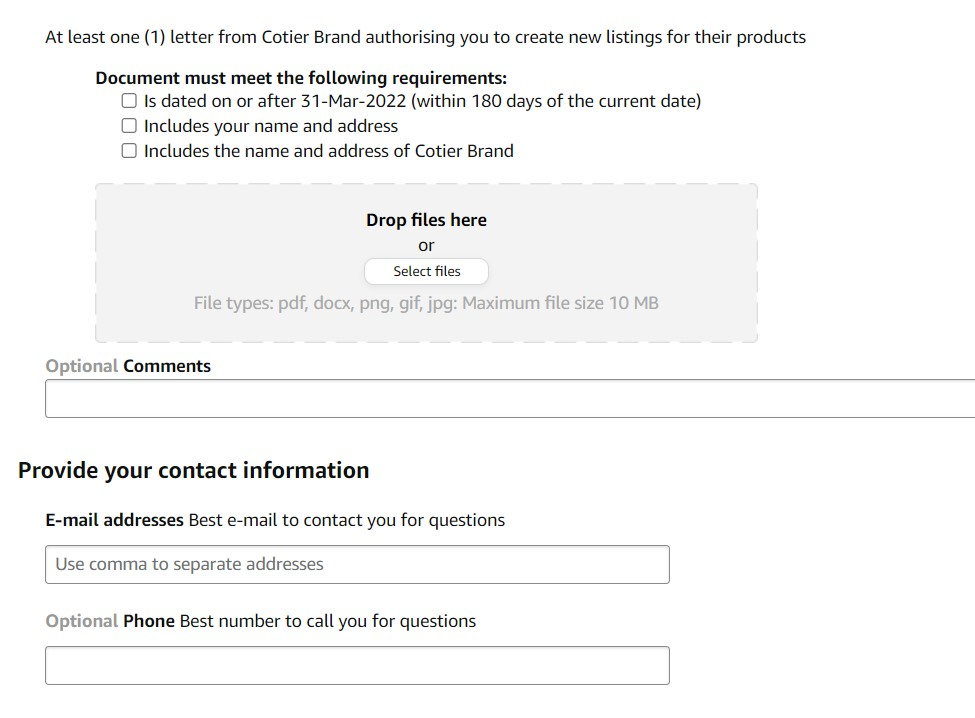
Task: Tick the 'Includes your name and address' checkbox
Action: click(x=129, y=126)
